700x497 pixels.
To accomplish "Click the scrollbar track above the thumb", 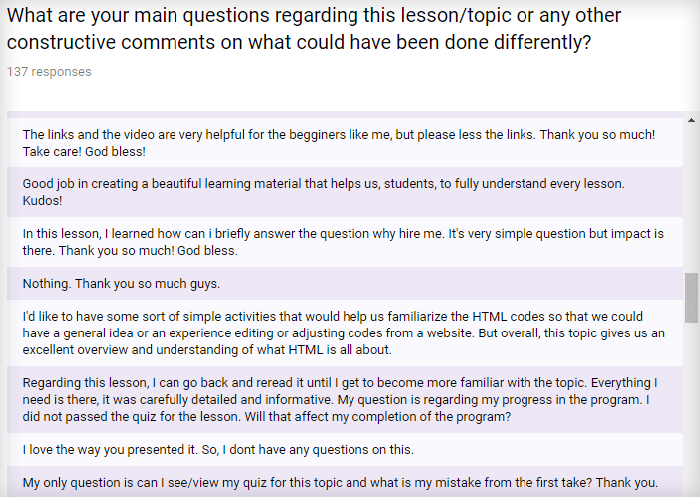I will click(x=691, y=199).
